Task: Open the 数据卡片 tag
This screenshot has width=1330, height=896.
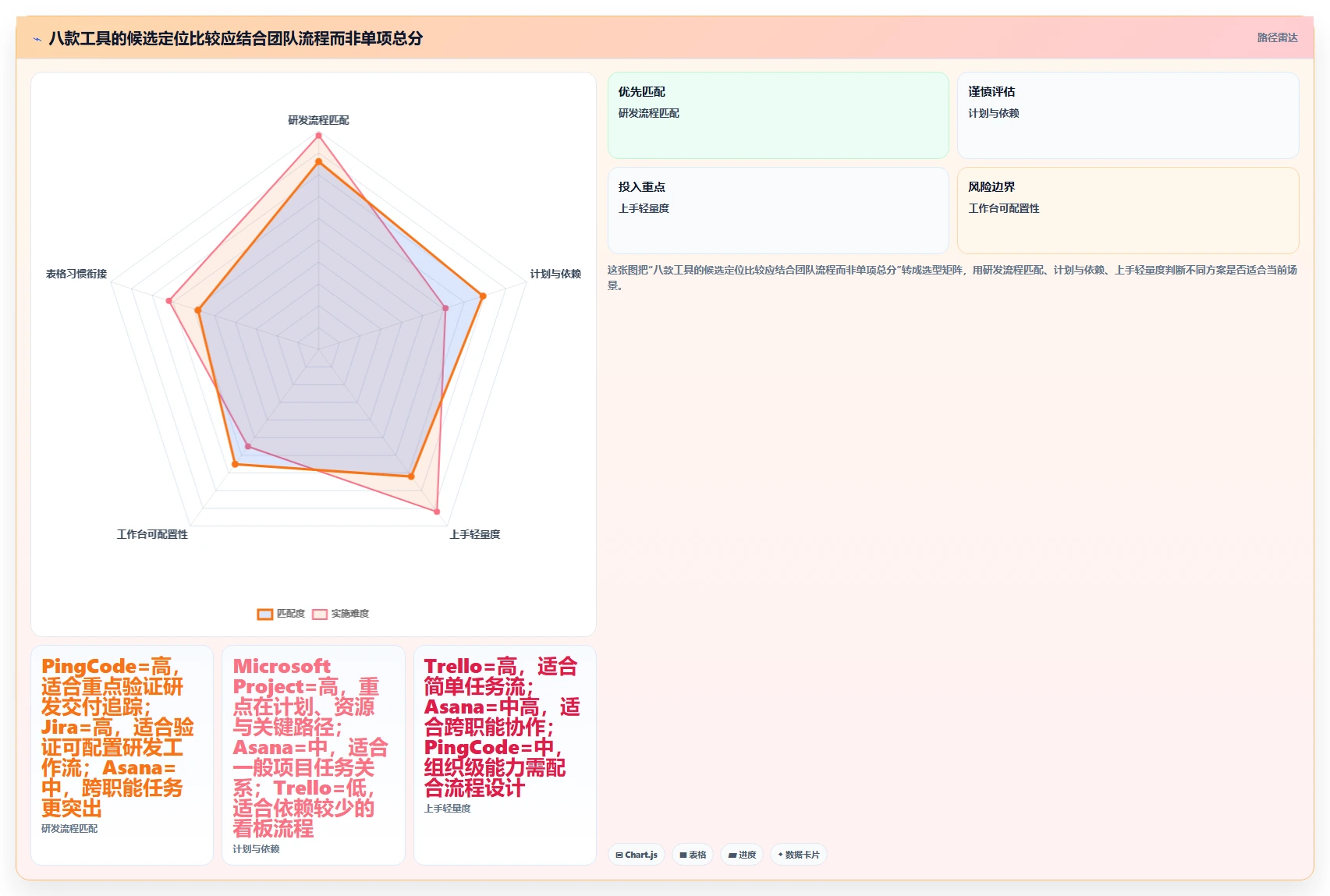Action: pos(799,855)
